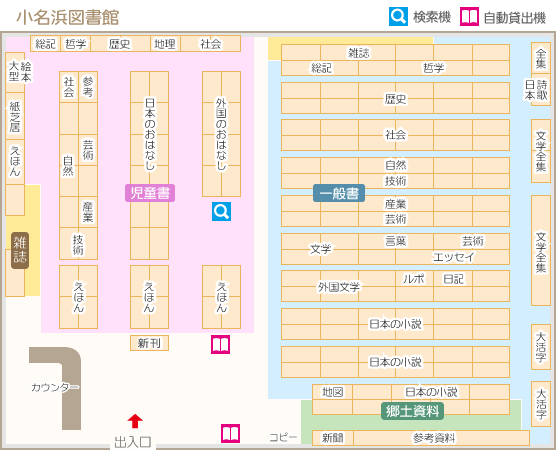558x450 pixels.
Task: Click the red arrow above 出入口
Action: (135, 421)
